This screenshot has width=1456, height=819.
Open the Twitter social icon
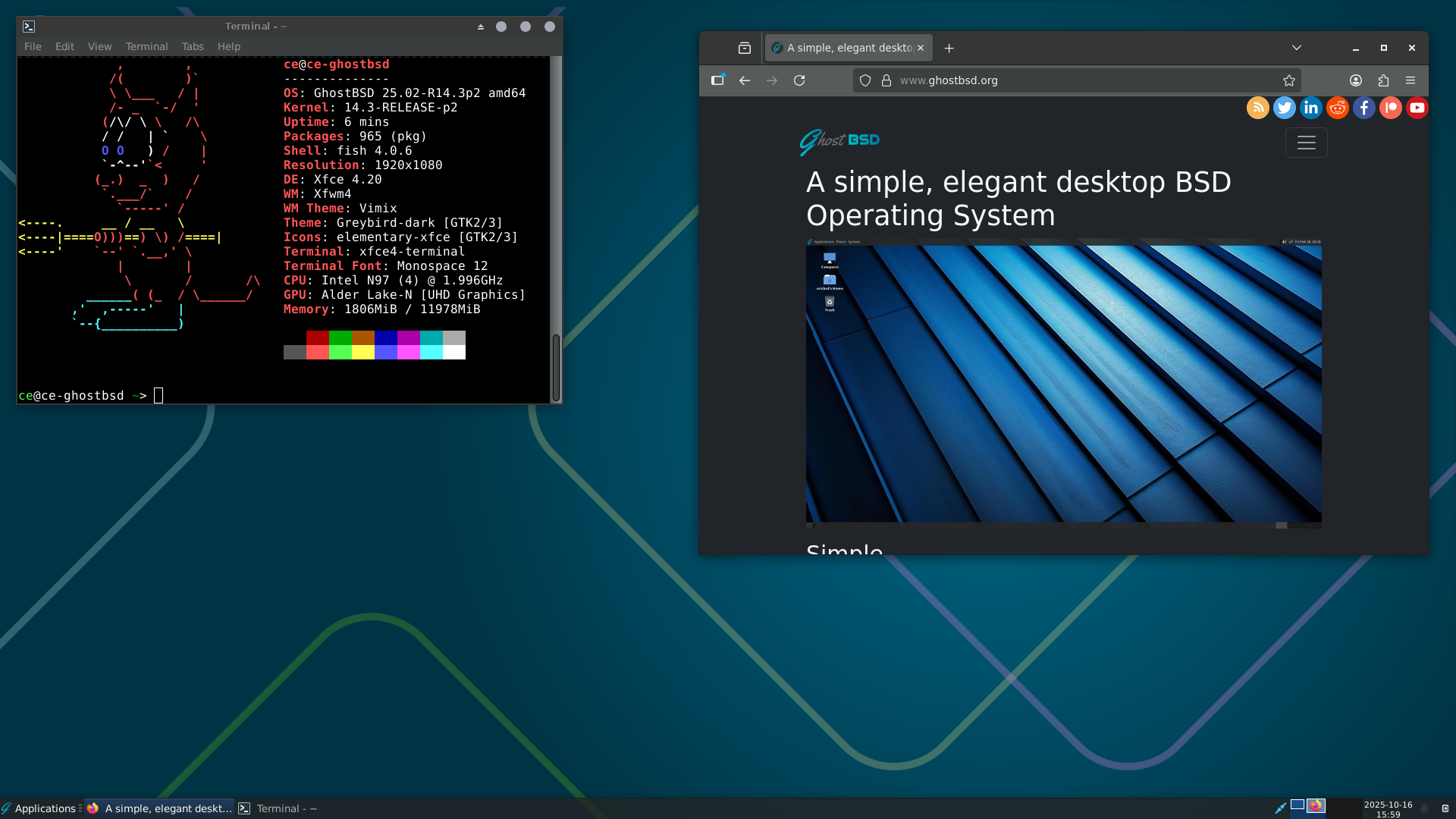coord(1284,108)
